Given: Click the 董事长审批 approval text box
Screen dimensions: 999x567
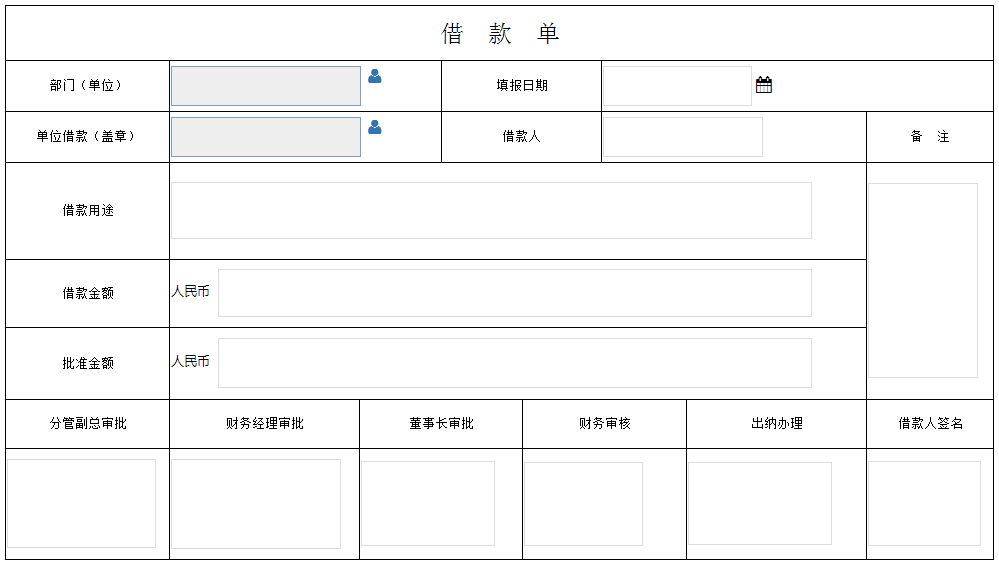Looking at the screenshot, I should point(428,503).
